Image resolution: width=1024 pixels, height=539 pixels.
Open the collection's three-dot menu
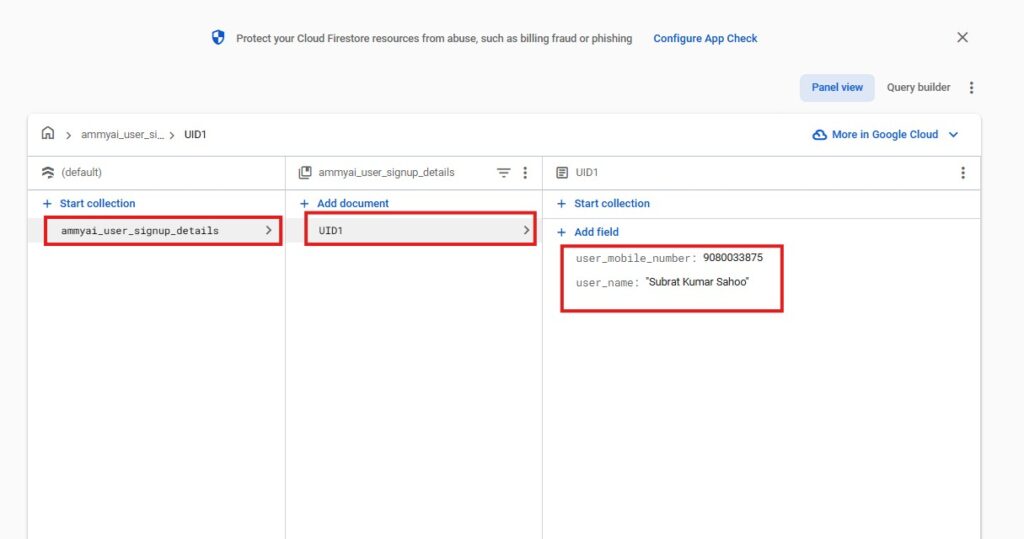click(x=525, y=173)
